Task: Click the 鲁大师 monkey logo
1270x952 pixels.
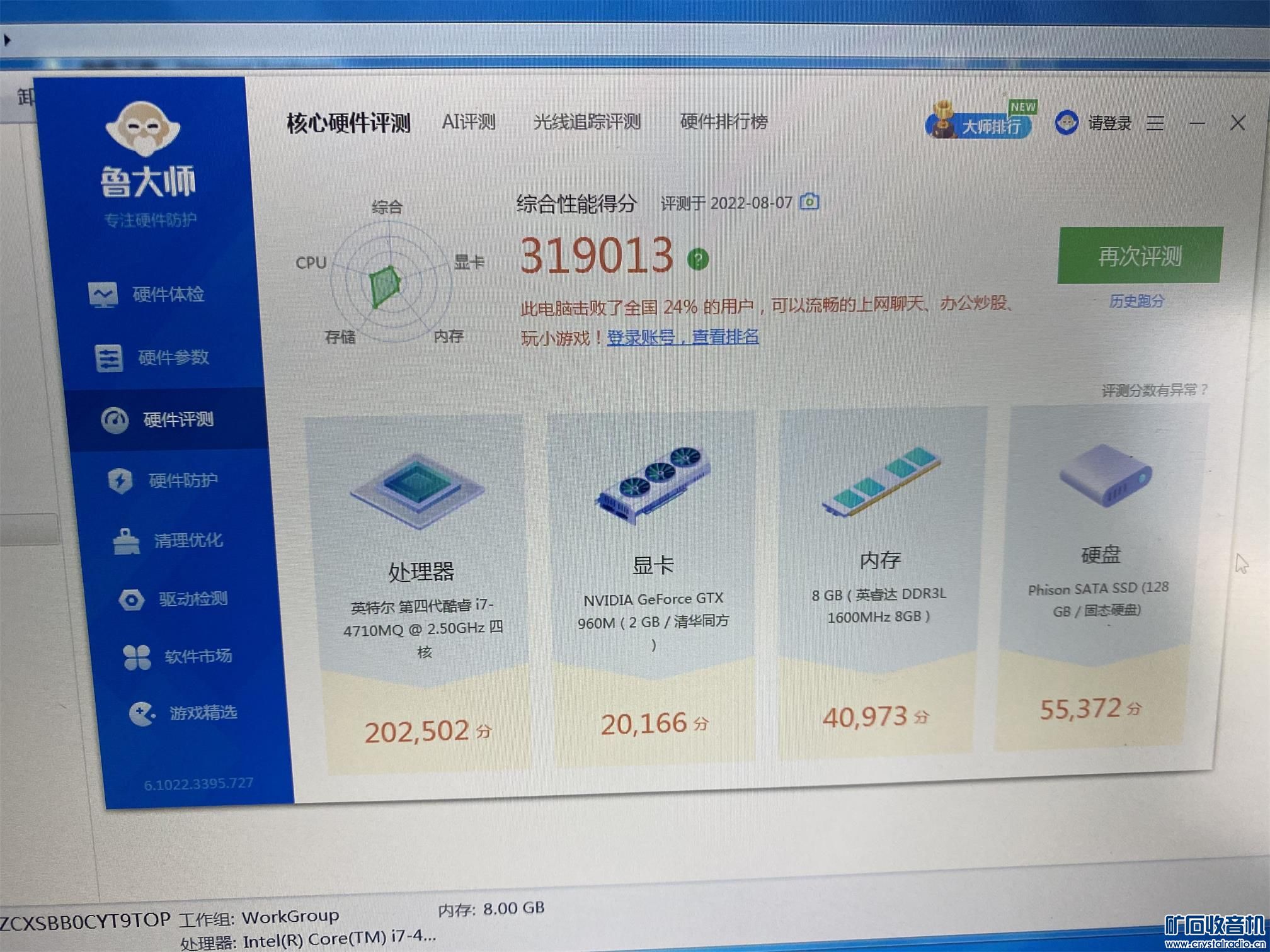Action: coord(143,129)
